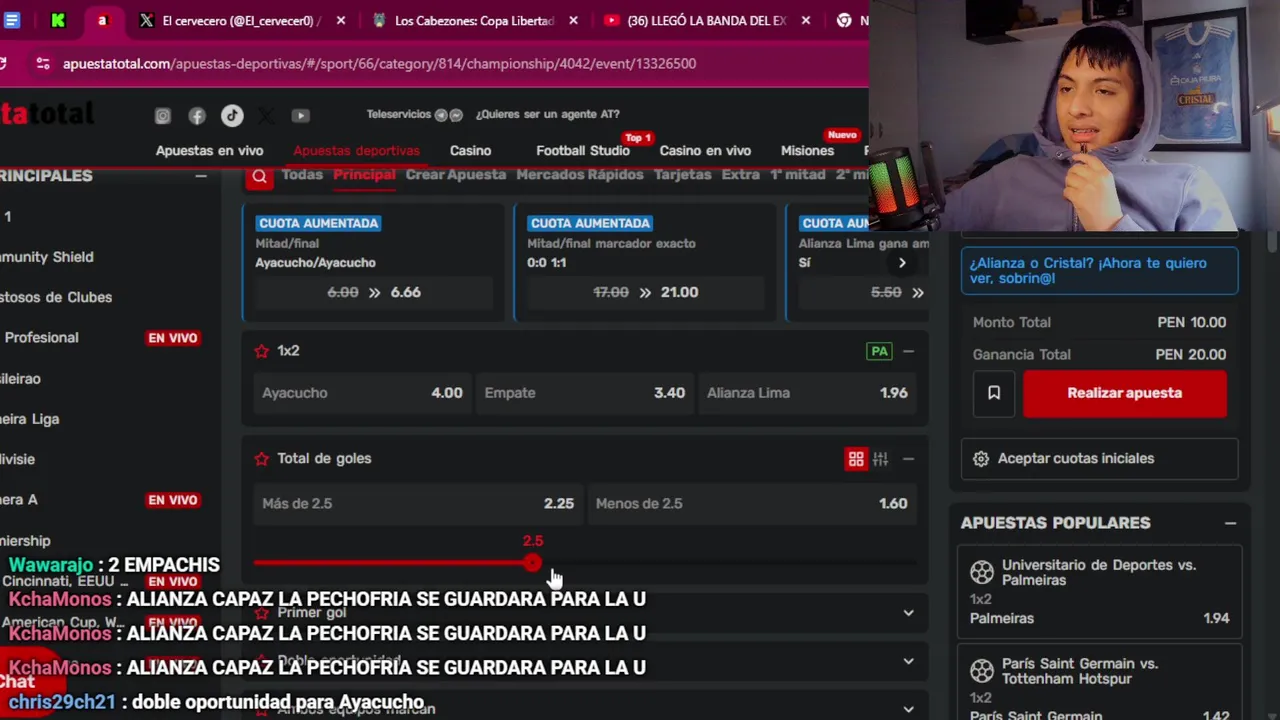Click the soccer ball icon for Universitario vs. Palmeiras
This screenshot has height=720, width=1280.
(x=982, y=572)
